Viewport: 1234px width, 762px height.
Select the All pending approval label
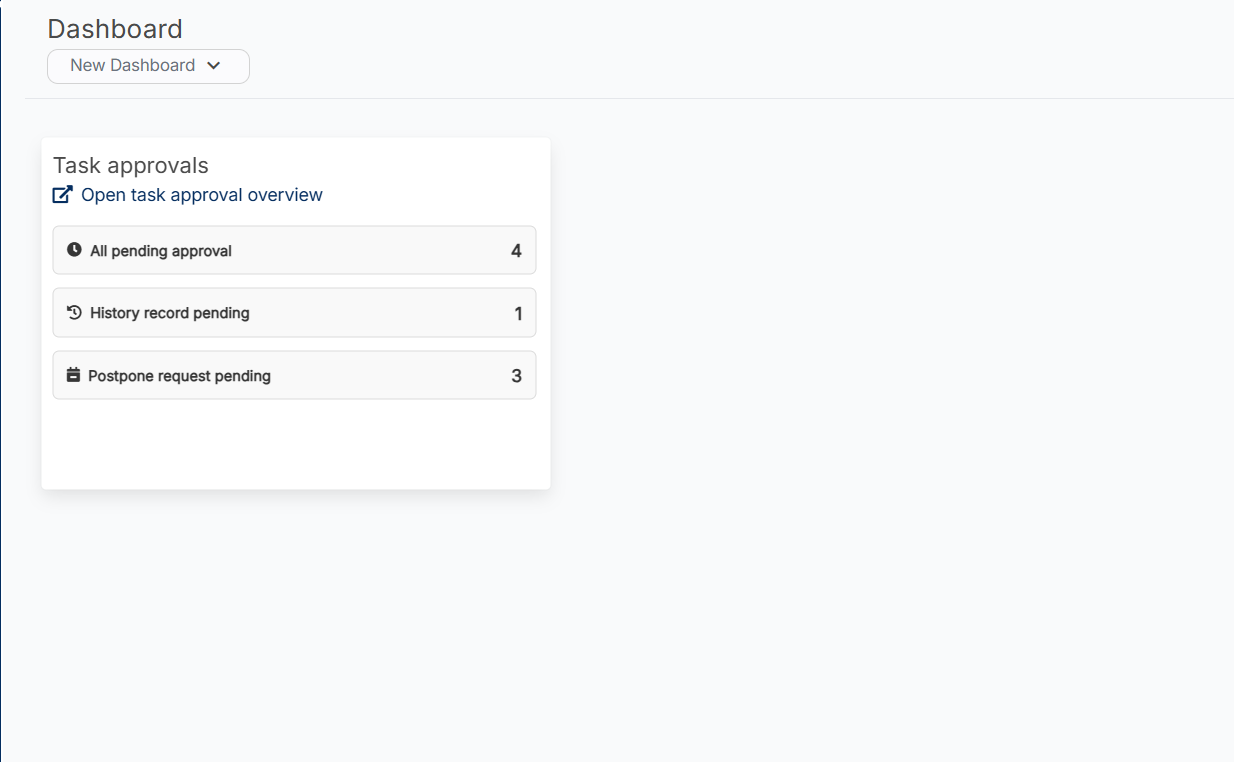coord(161,251)
